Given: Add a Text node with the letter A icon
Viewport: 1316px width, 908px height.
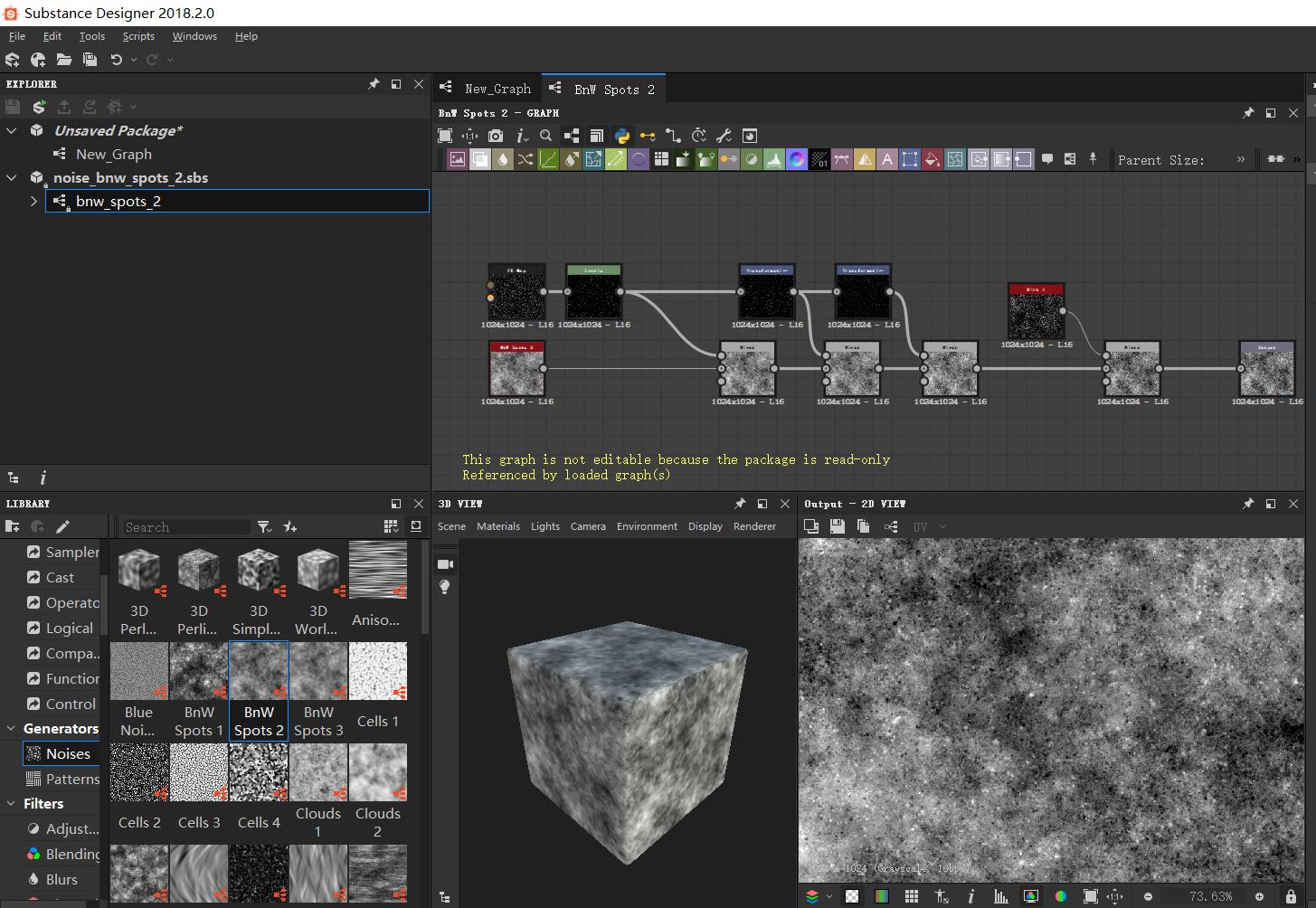Looking at the screenshot, I should tap(887, 159).
